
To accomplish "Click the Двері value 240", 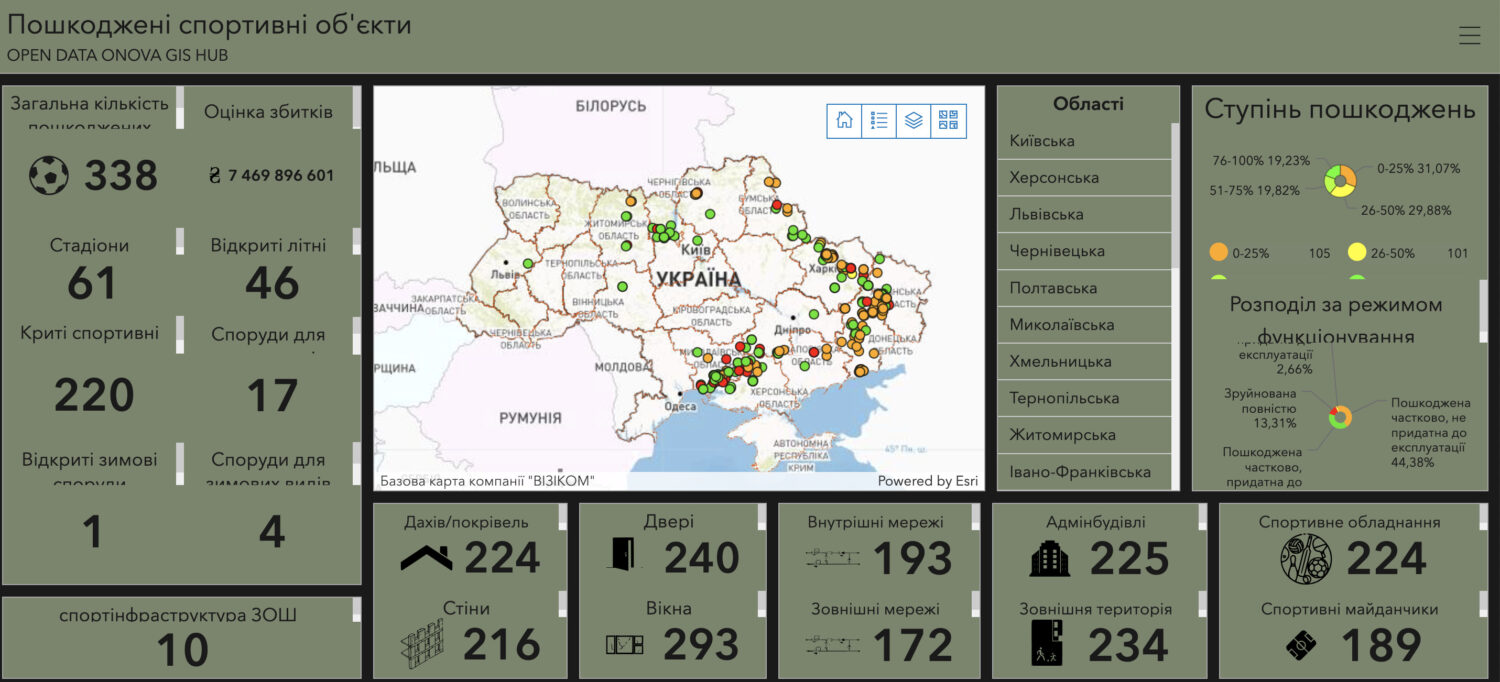I will click(x=701, y=558).
